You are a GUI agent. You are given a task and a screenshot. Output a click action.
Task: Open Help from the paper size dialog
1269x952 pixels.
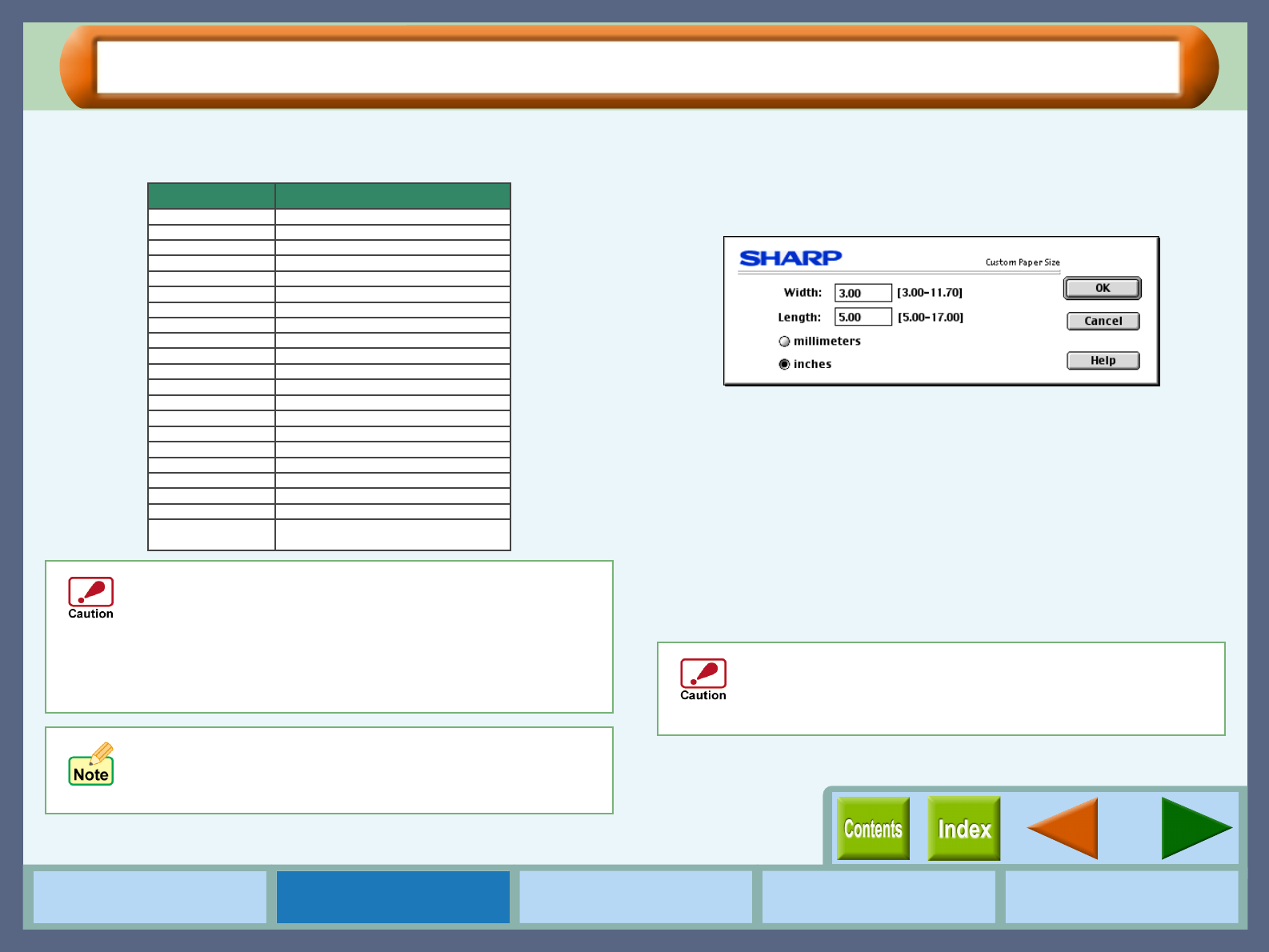[x=1103, y=361]
